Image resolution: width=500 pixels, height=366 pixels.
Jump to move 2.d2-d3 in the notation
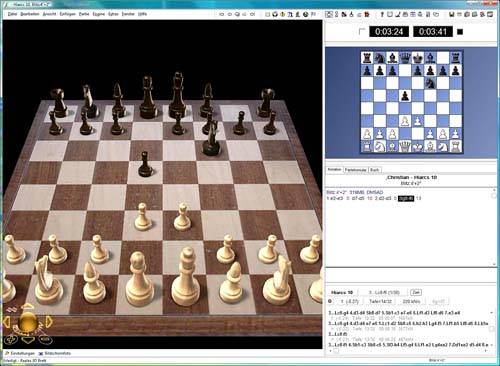coord(382,198)
